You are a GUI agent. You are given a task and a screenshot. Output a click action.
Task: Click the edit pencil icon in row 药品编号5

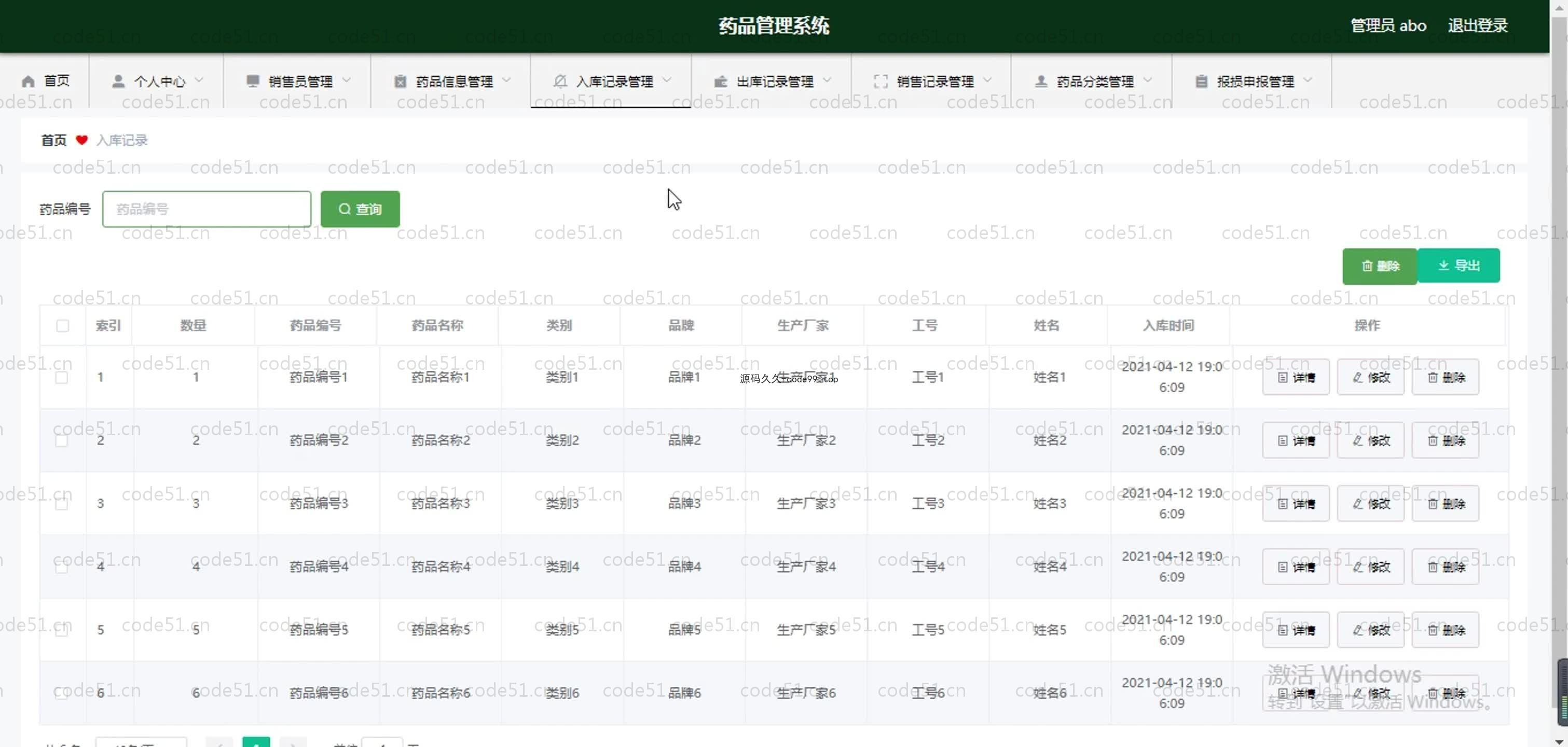1357,630
